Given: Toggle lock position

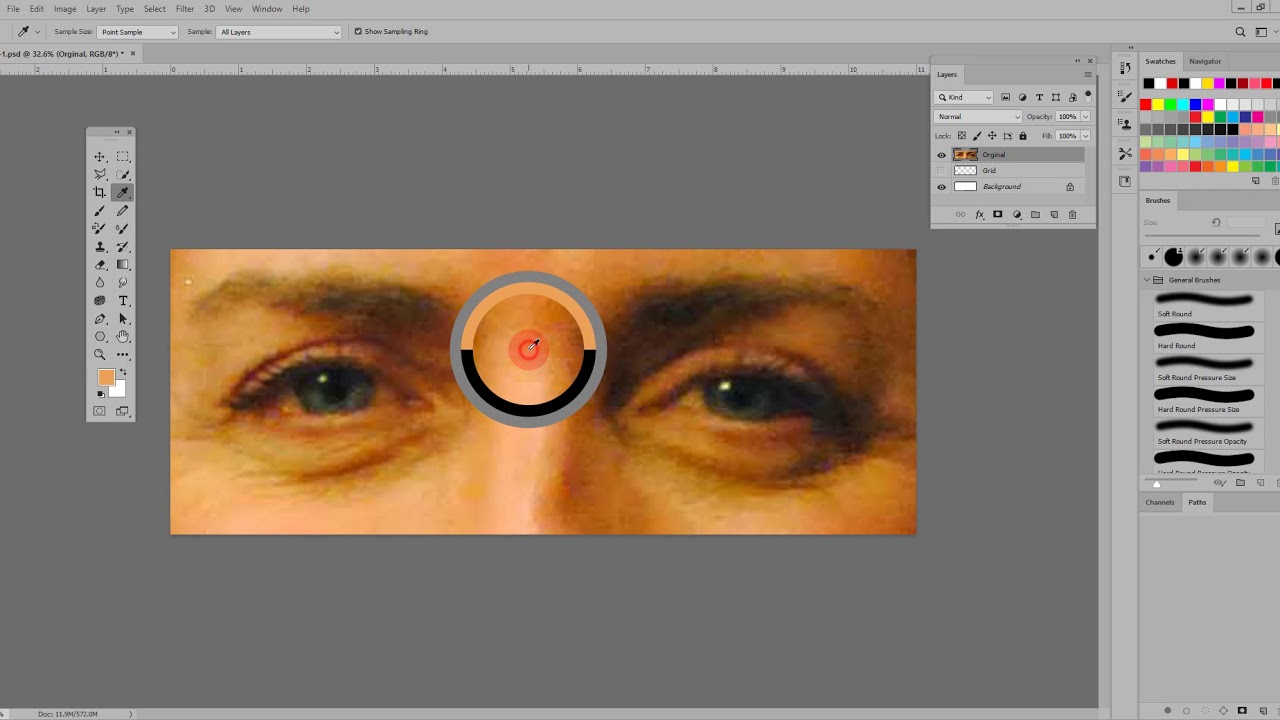Looking at the screenshot, I should click(x=992, y=136).
